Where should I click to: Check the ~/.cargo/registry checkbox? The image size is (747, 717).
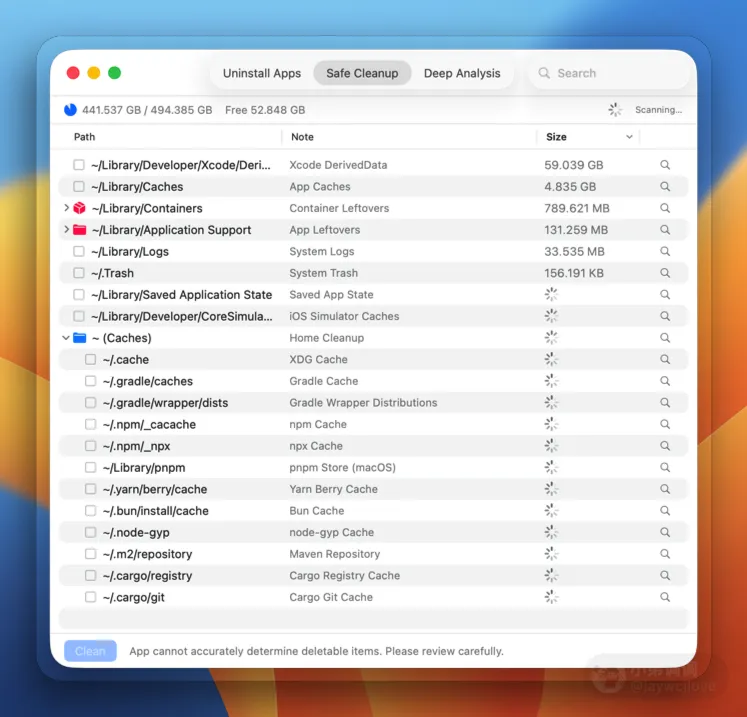[90, 576]
